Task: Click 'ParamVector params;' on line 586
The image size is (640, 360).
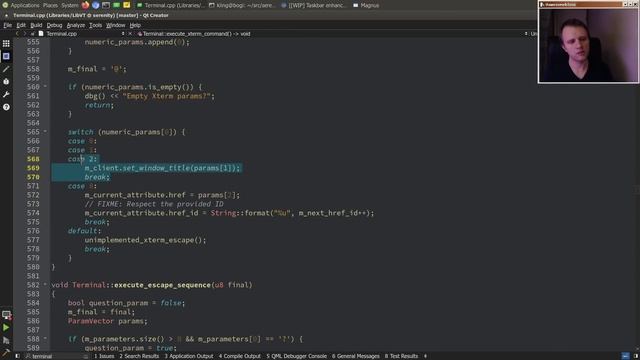Action: [x=107, y=321]
